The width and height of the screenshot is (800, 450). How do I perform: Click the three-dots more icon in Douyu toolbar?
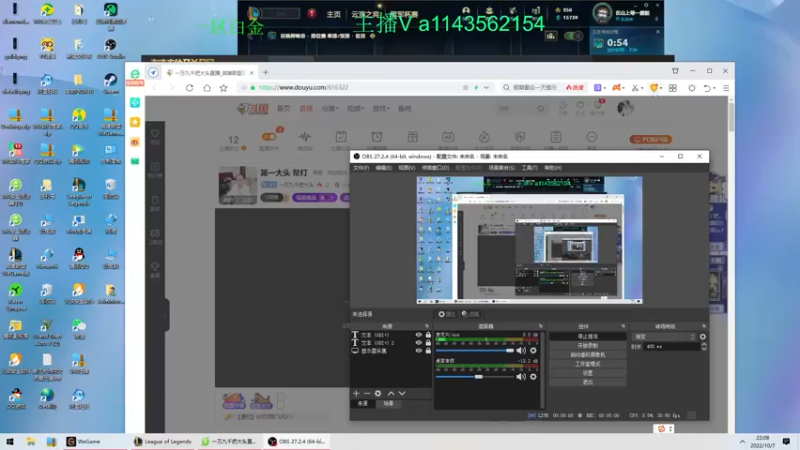(591, 137)
